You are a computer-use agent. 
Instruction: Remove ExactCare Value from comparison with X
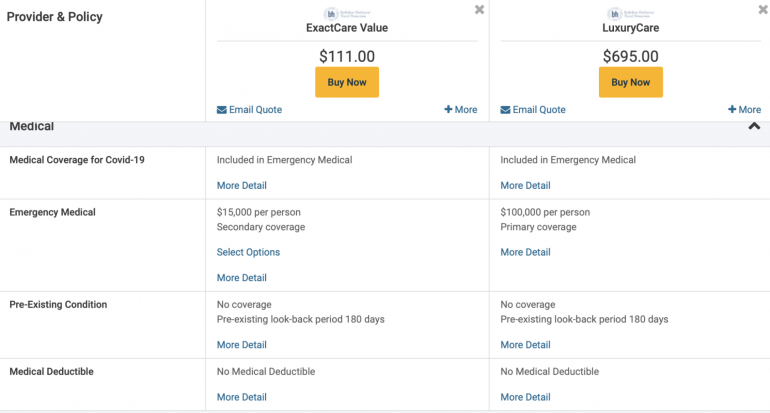pos(479,10)
